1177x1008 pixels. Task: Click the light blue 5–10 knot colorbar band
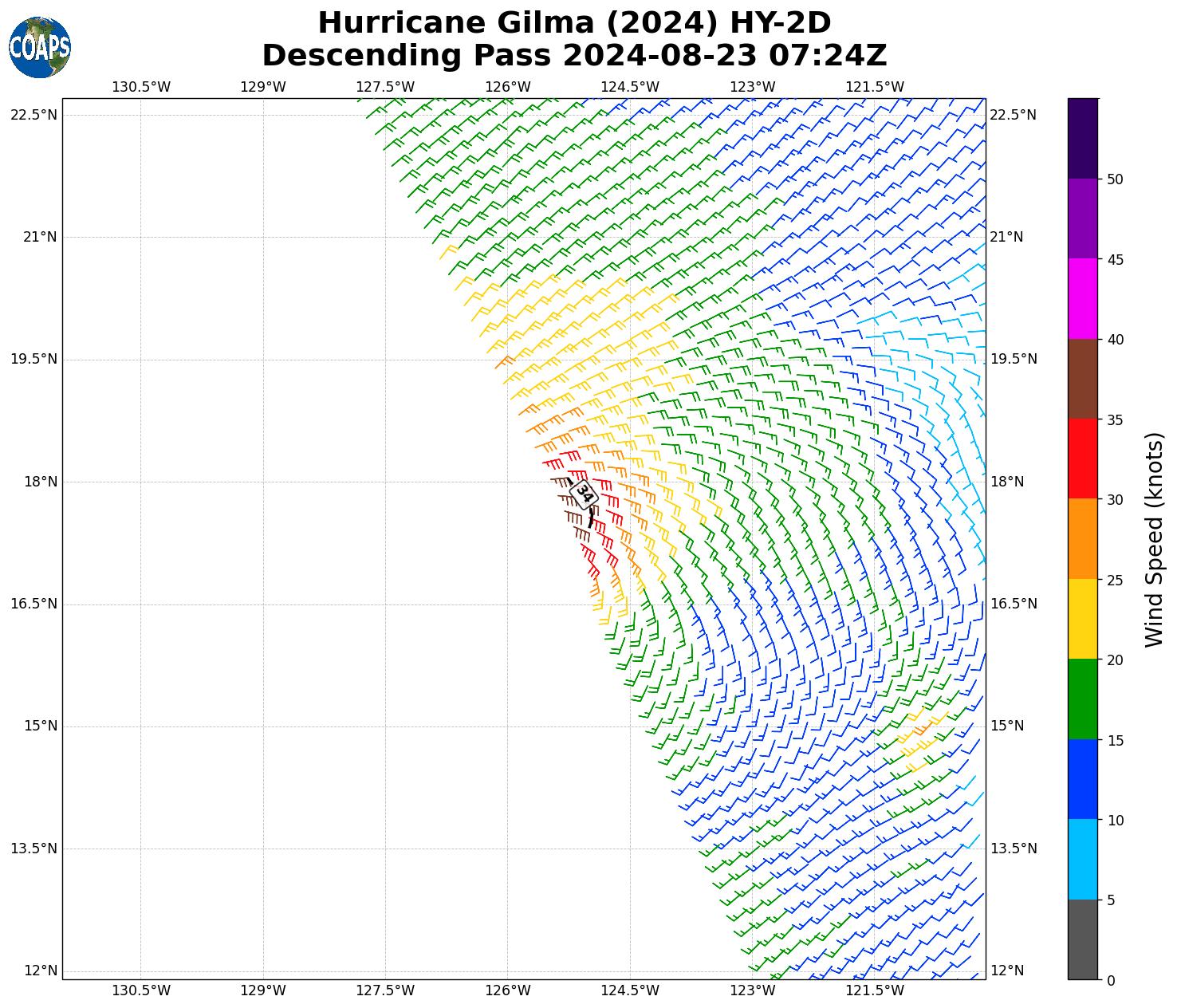coord(1082,860)
